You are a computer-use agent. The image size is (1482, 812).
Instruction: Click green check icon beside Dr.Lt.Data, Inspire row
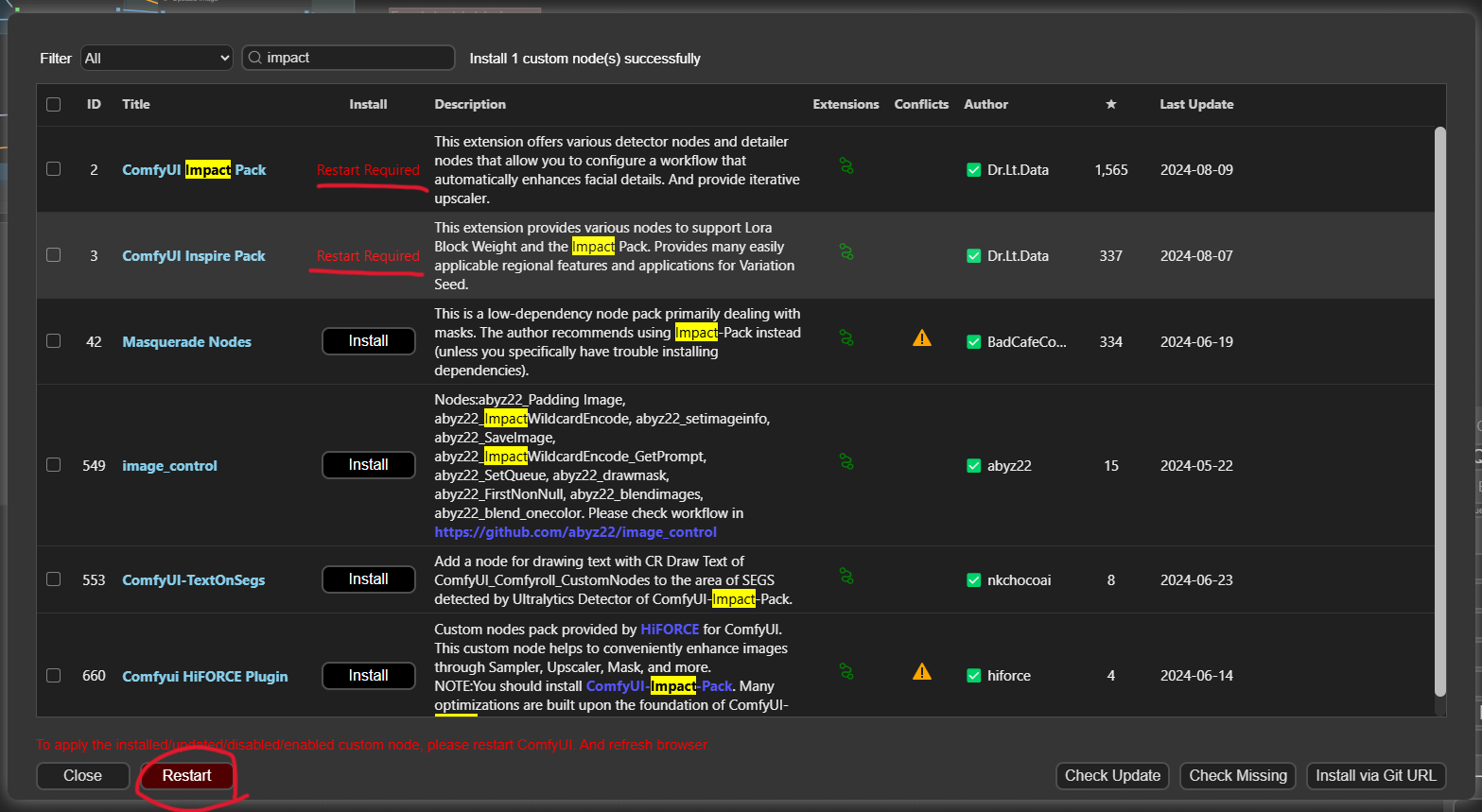(974, 256)
